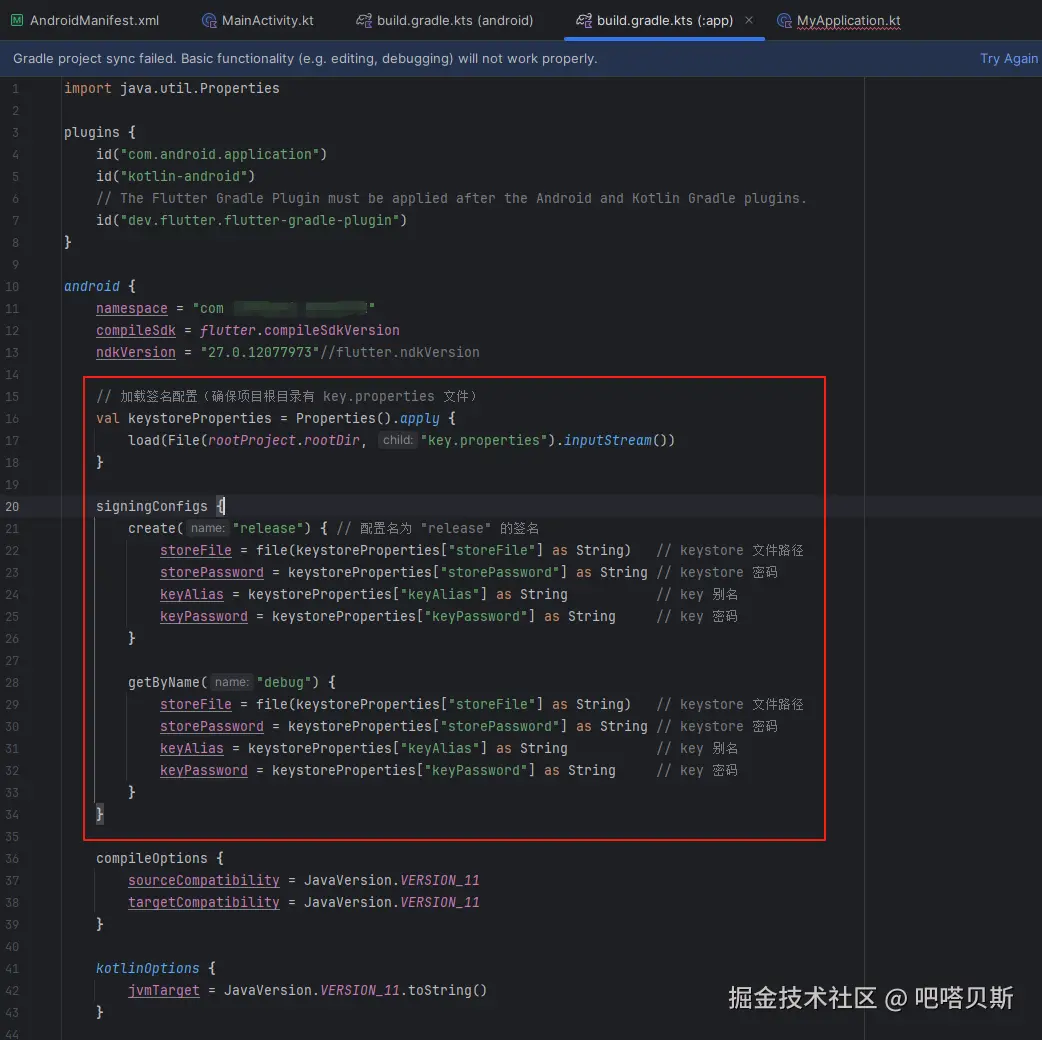Click 'storeFile' on line 29
1042x1040 pixels.
coord(195,704)
